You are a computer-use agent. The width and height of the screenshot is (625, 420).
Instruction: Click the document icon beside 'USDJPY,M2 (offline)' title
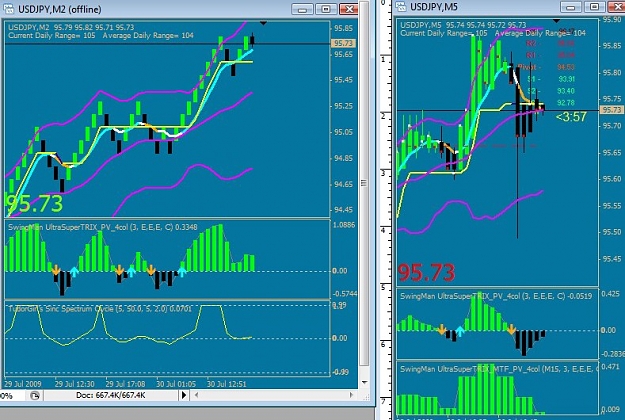coord(8,8)
